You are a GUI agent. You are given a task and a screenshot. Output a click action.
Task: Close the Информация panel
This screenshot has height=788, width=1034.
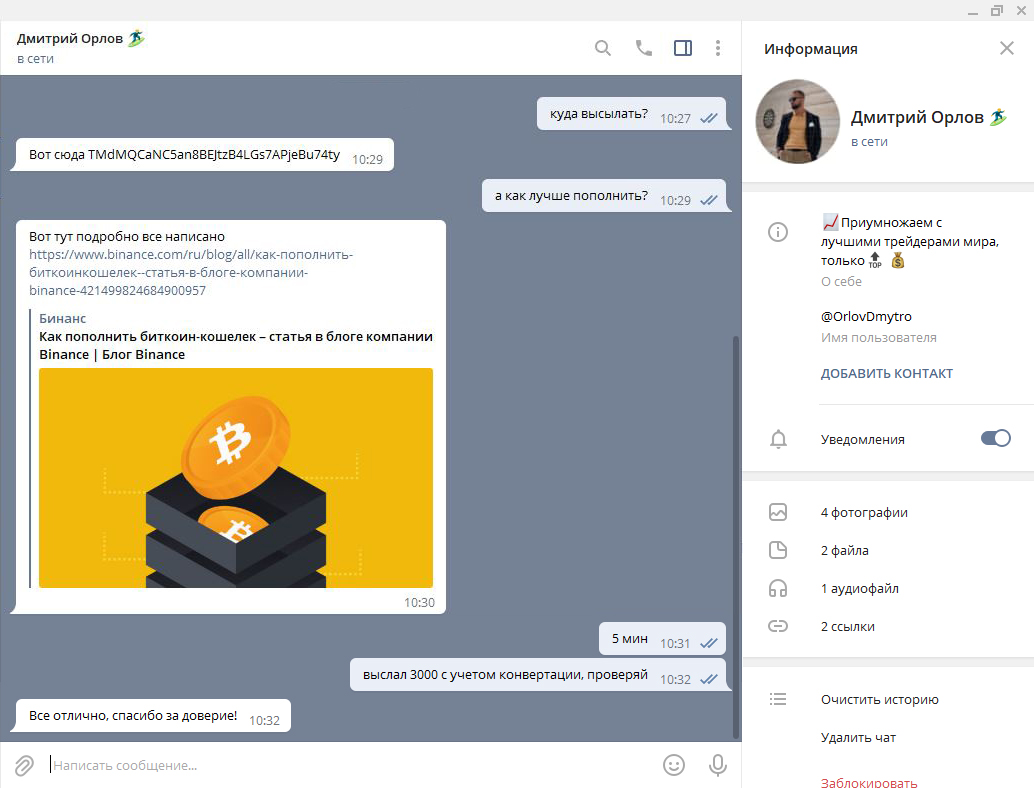coord(1006,48)
